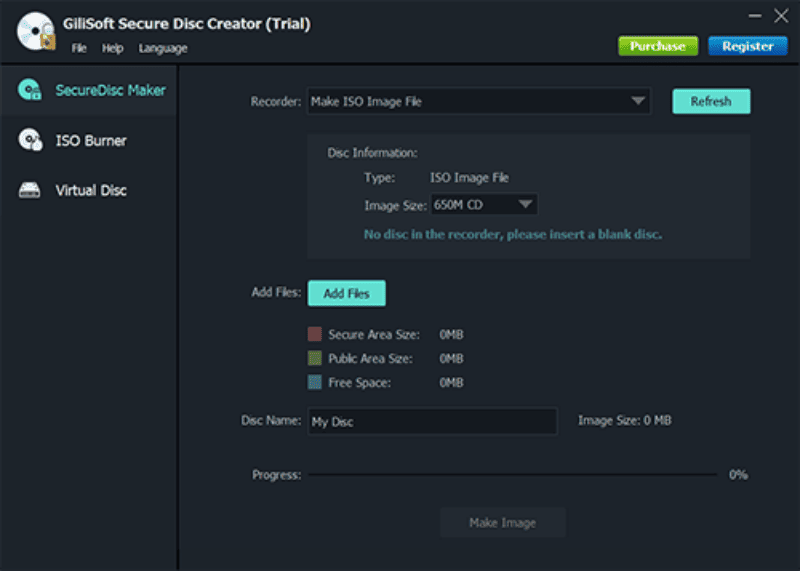This screenshot has width=800, height=571.
Task: Click the Progress bar track
Action: (x=512, y=475)
